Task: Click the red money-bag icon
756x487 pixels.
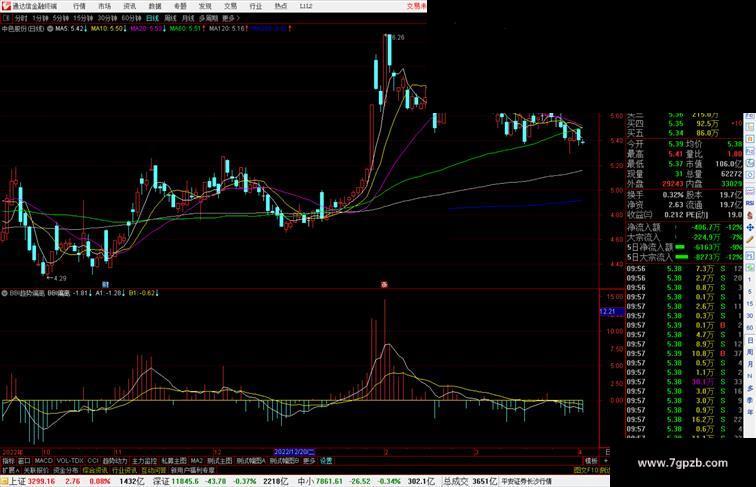Action: coord(750,216)
